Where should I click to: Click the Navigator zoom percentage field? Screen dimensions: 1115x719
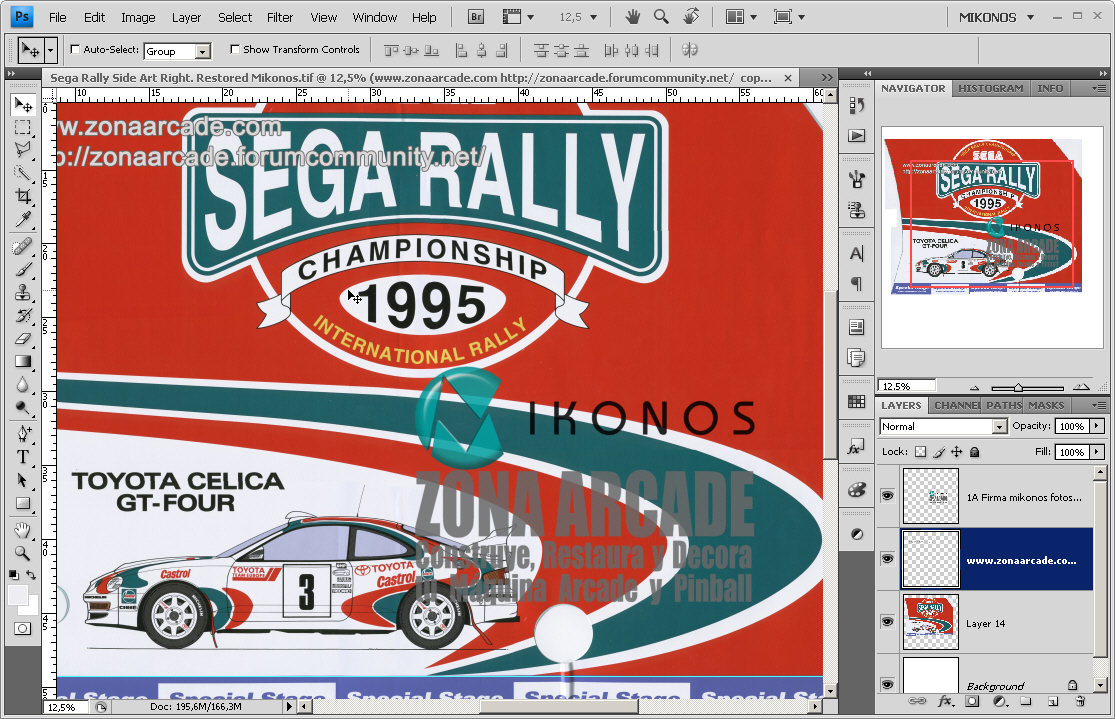(907, 386)
